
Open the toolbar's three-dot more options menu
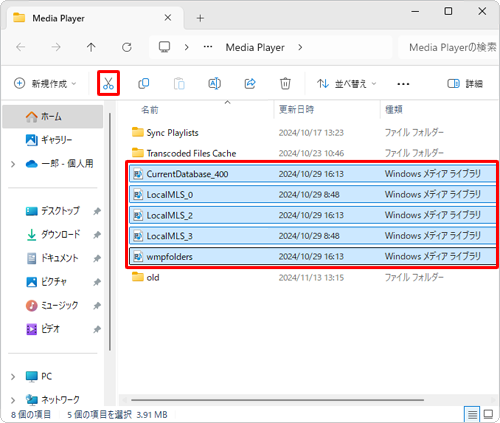pyautogui.click(x=403, y=84)
